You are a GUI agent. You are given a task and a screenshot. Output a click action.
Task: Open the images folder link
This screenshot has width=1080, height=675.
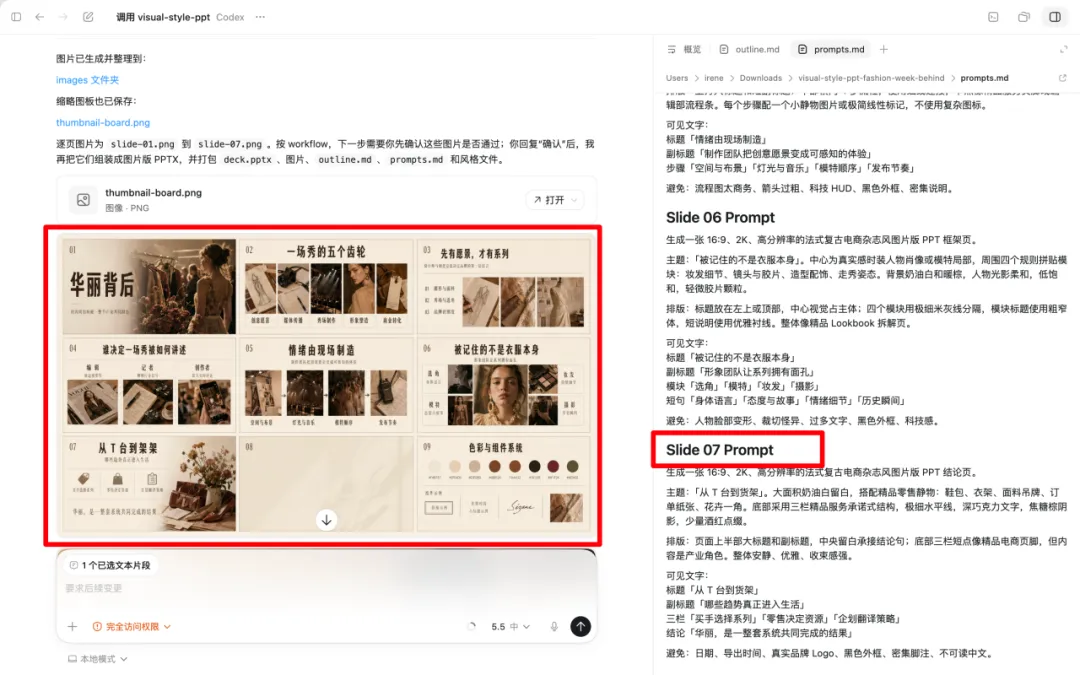click(x=87, y=80)
